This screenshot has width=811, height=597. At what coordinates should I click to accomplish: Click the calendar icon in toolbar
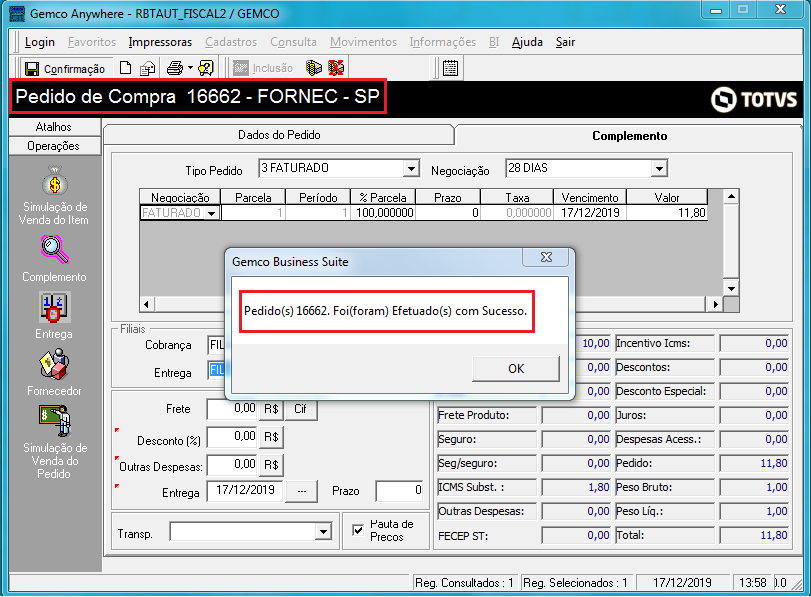pos(450,68)
